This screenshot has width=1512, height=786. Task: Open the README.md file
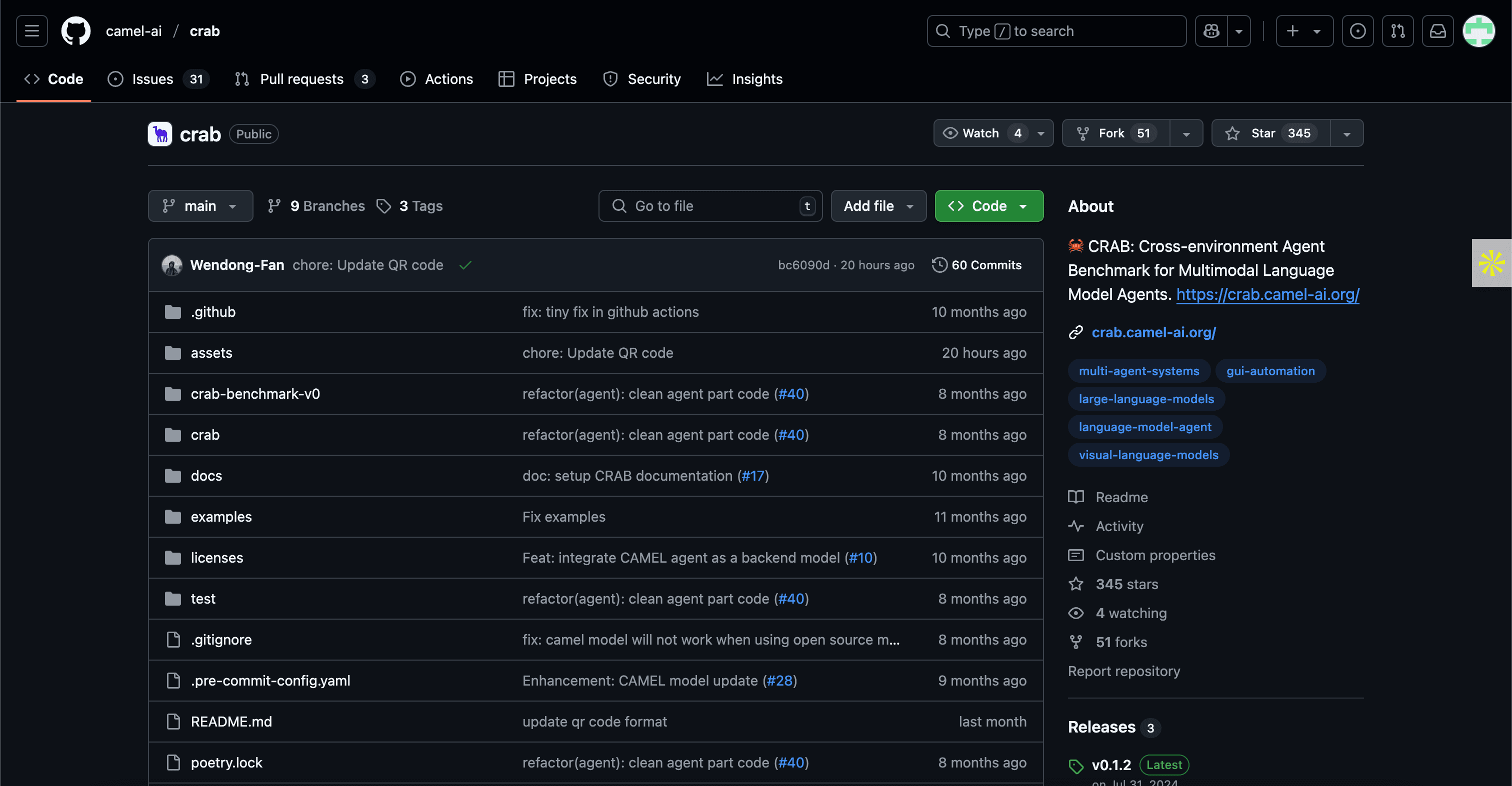[x=231, y=722]
